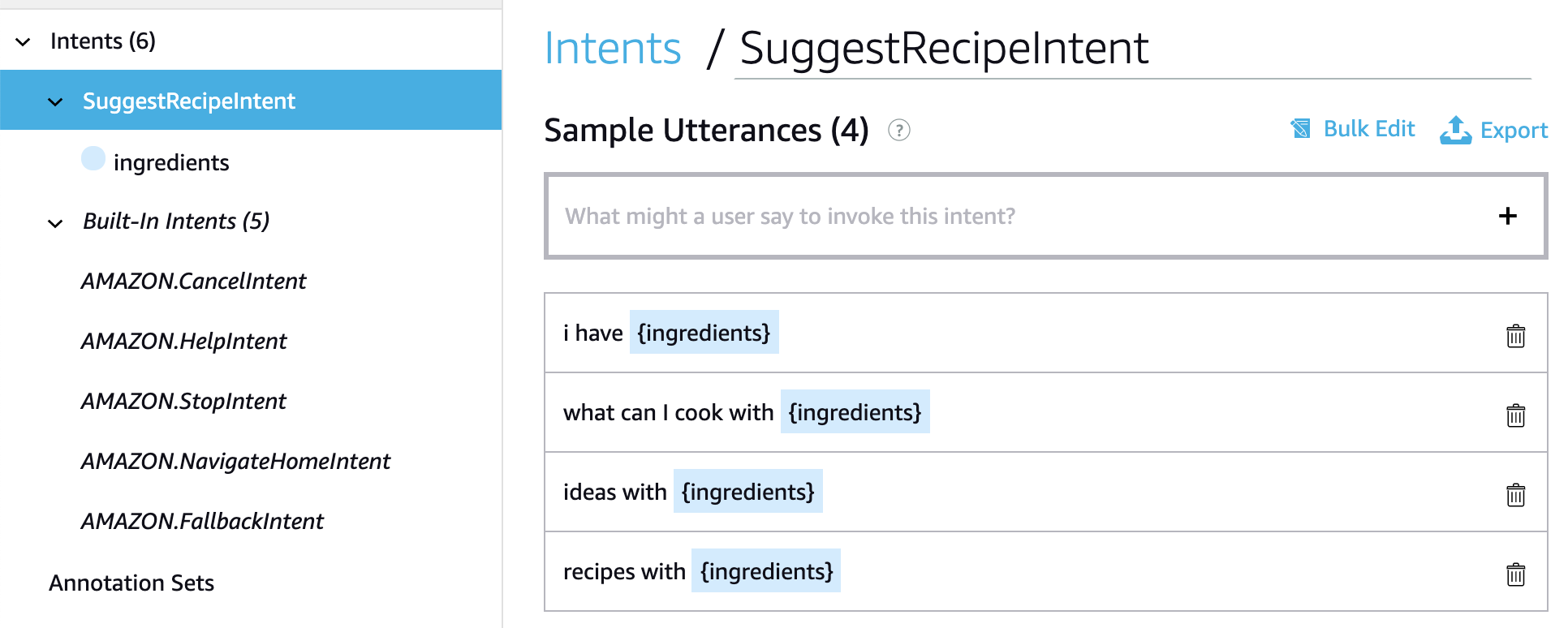Navigate back using the Intents breadcrumb link
This screenshot has height=628, width=1568.
(x=613, y=49)
